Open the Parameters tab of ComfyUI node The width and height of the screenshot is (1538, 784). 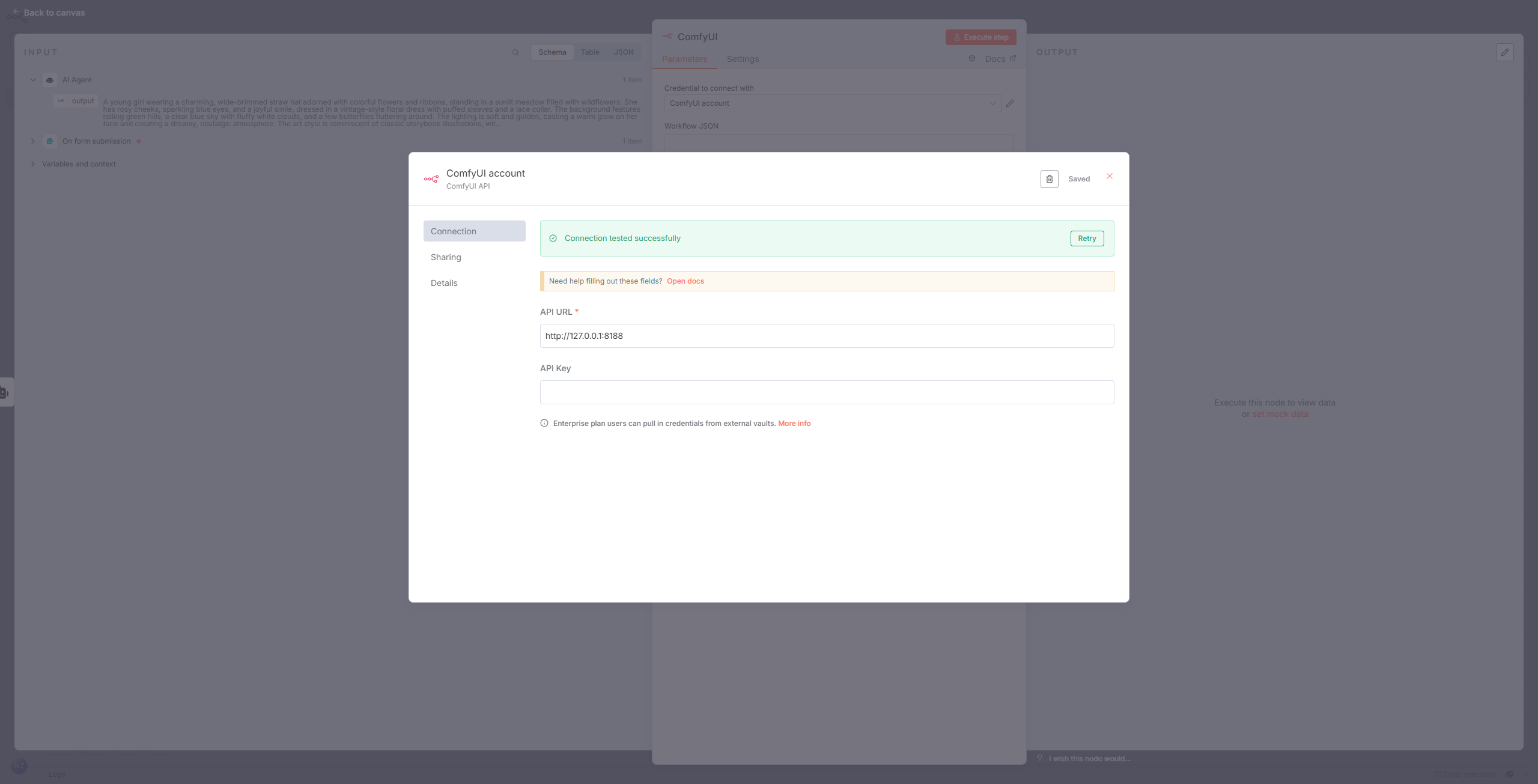click(684, 59)
